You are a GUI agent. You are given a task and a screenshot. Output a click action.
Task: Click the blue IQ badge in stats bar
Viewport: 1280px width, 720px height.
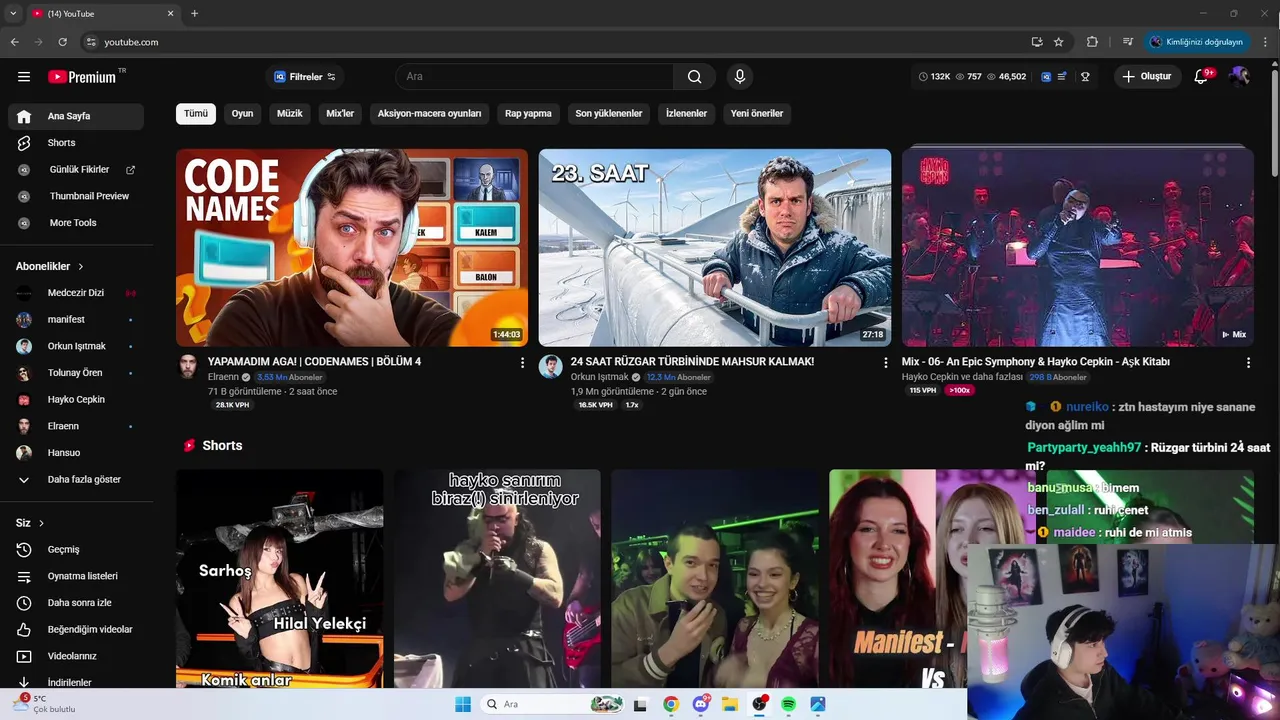[1046, 77]
